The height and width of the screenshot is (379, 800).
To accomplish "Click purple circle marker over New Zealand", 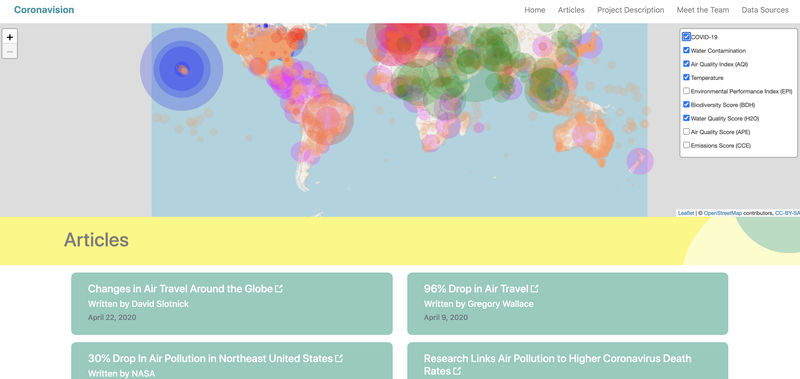I will pos(640,161).
